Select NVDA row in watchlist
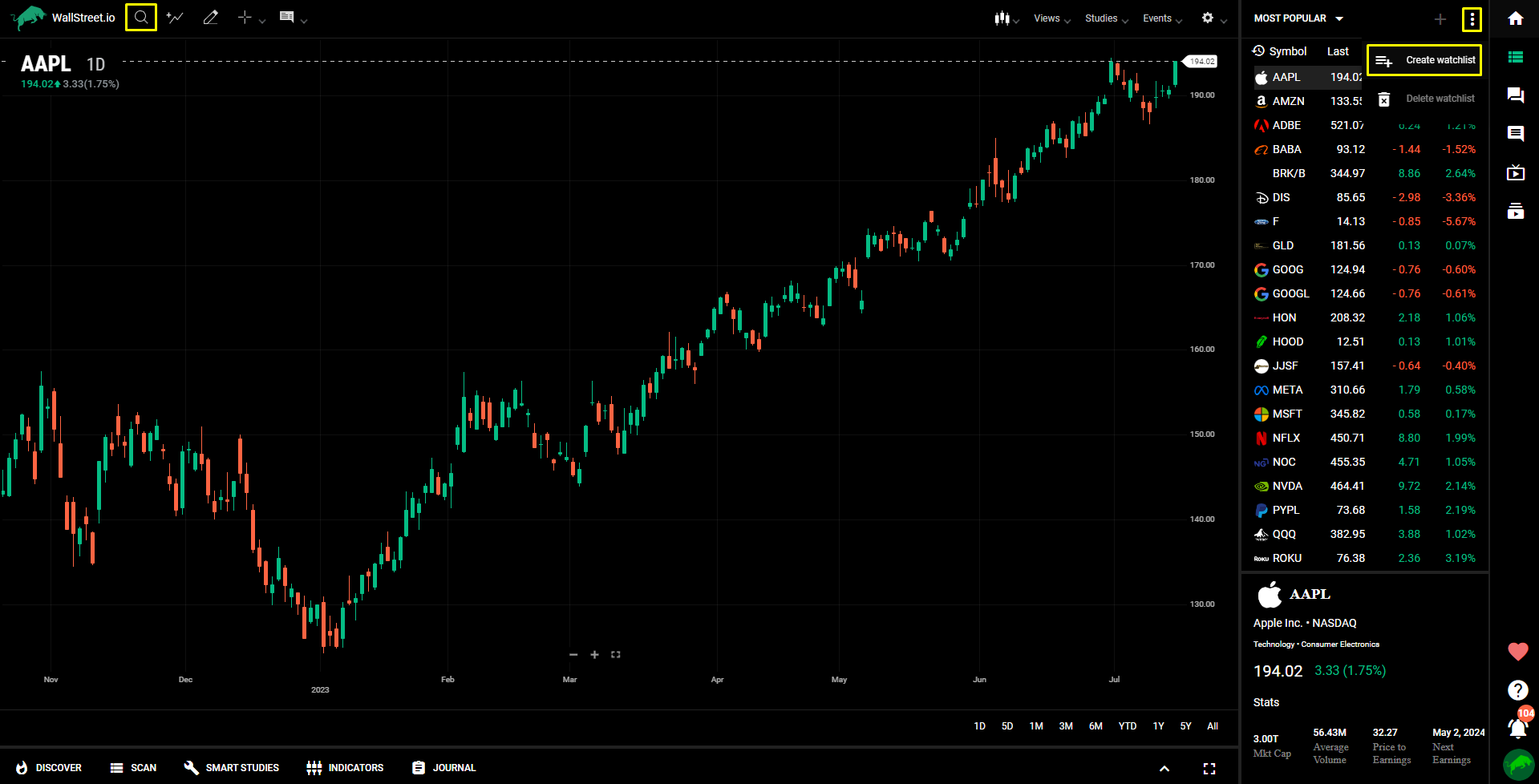Image resolution: width=1539 pixels, height=784 pixels. (x=1365, y=486)
